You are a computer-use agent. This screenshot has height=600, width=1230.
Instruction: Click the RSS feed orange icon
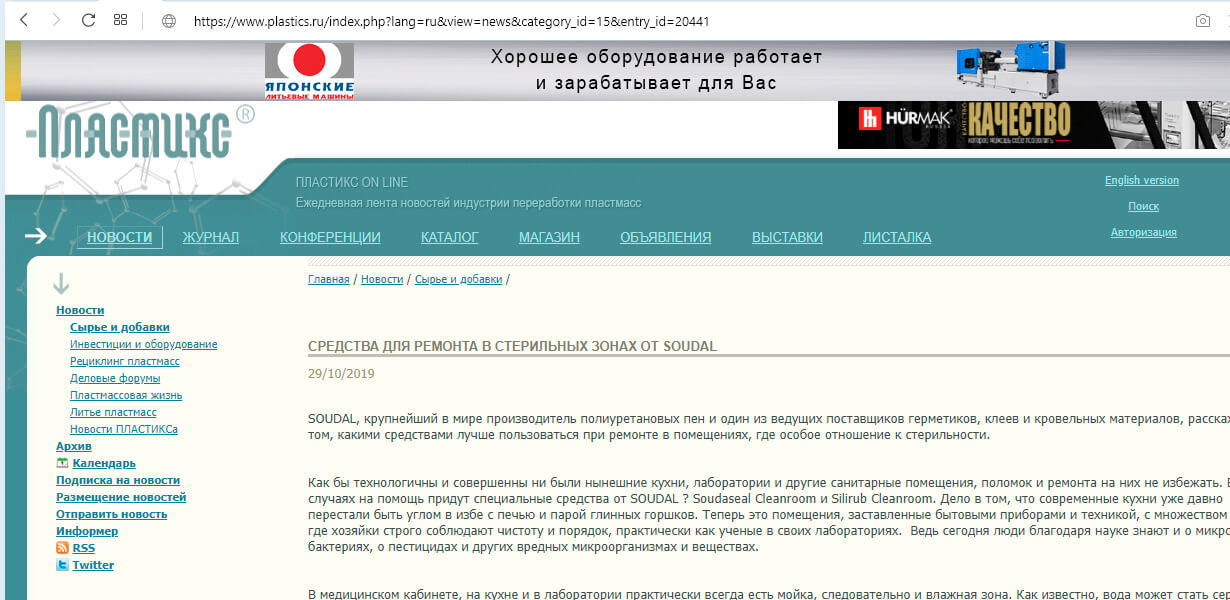click(x=62, y=548)
